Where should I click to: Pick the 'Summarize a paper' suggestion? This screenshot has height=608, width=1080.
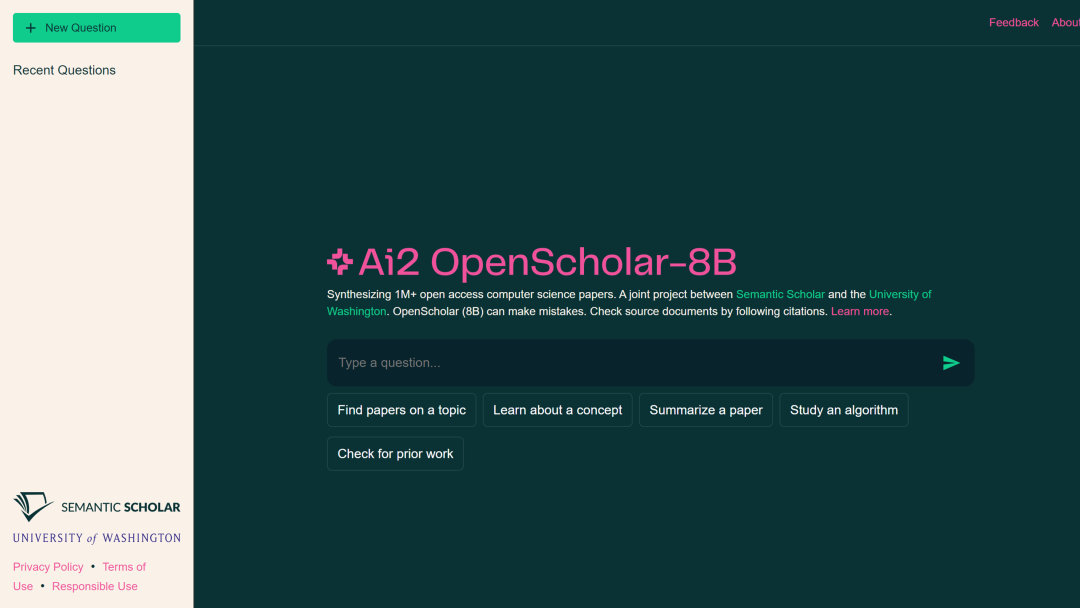(706, 410)
